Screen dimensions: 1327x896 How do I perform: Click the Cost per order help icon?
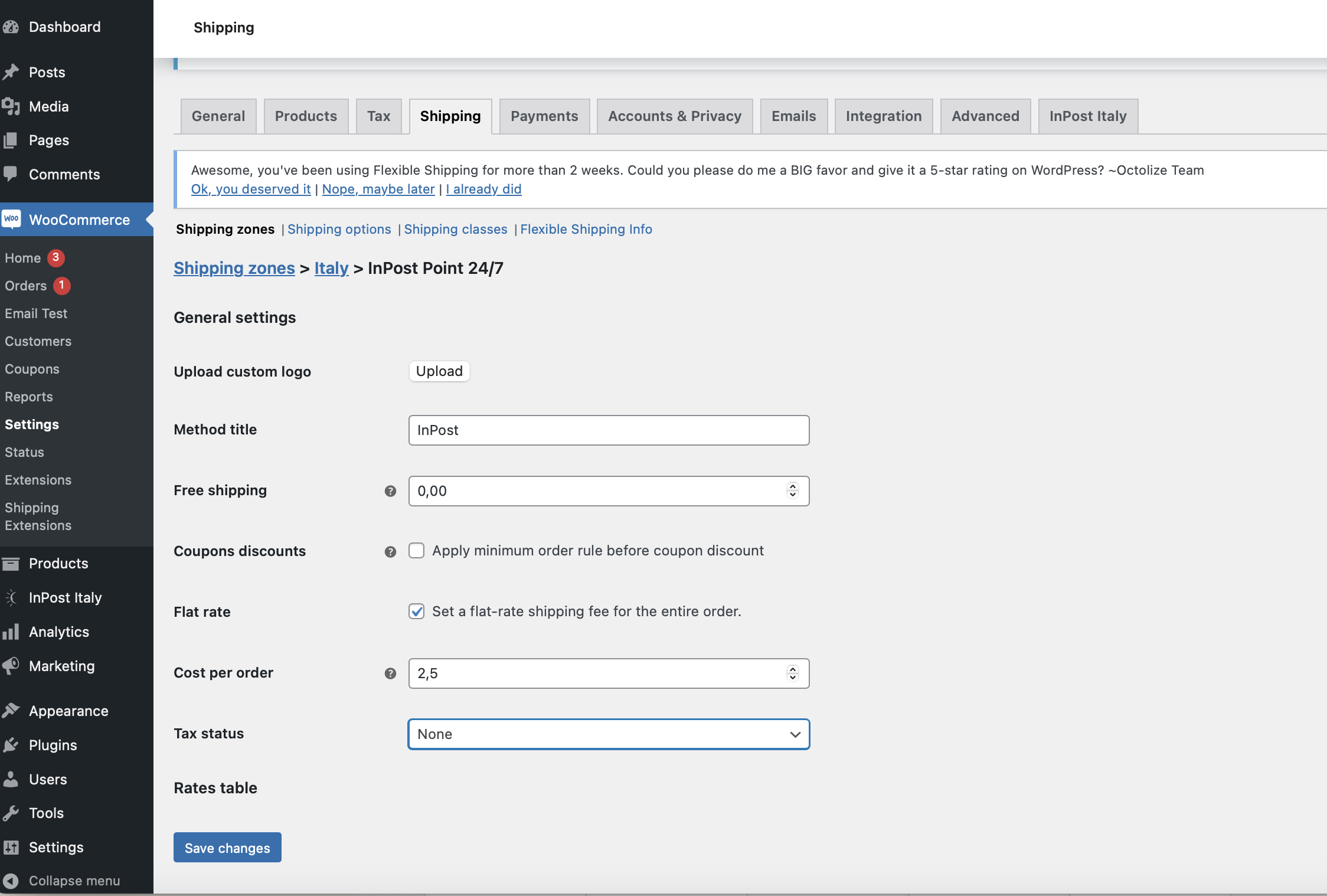390,673
